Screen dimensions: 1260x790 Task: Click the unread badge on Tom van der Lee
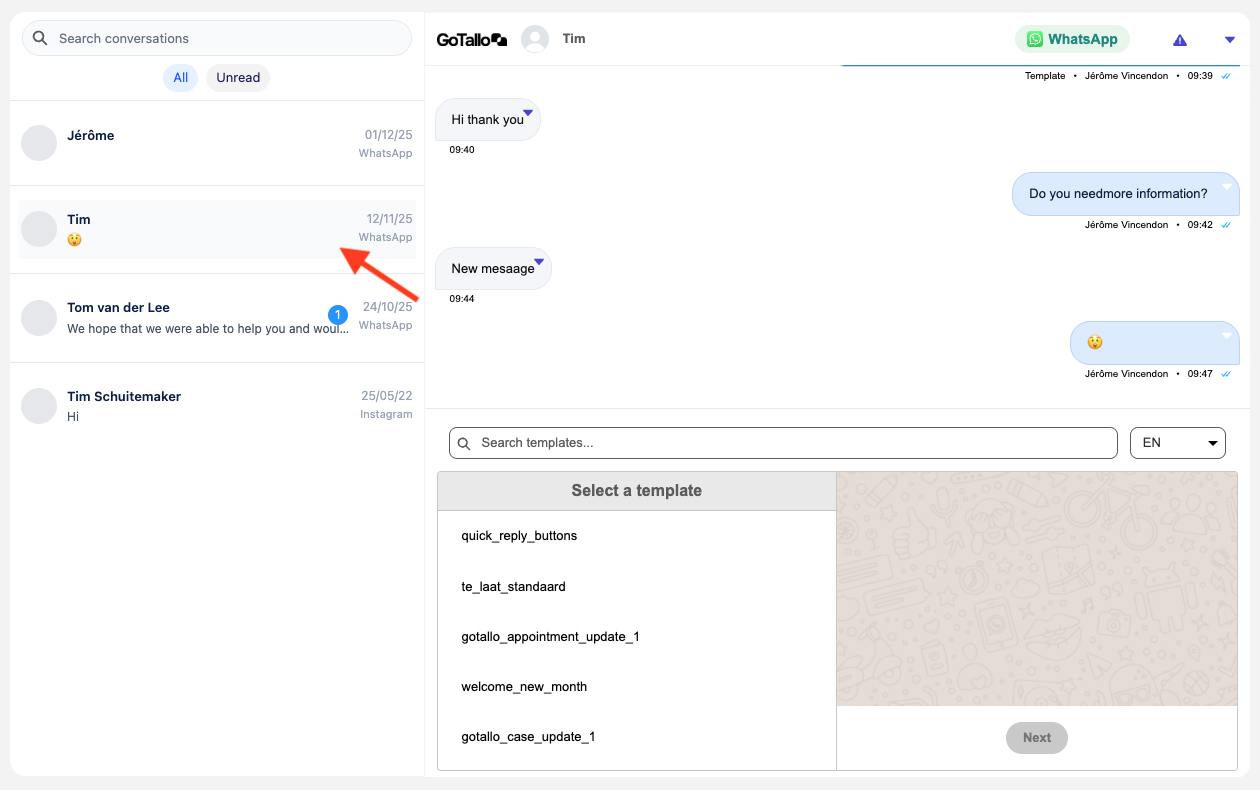(x=338, y=315)
